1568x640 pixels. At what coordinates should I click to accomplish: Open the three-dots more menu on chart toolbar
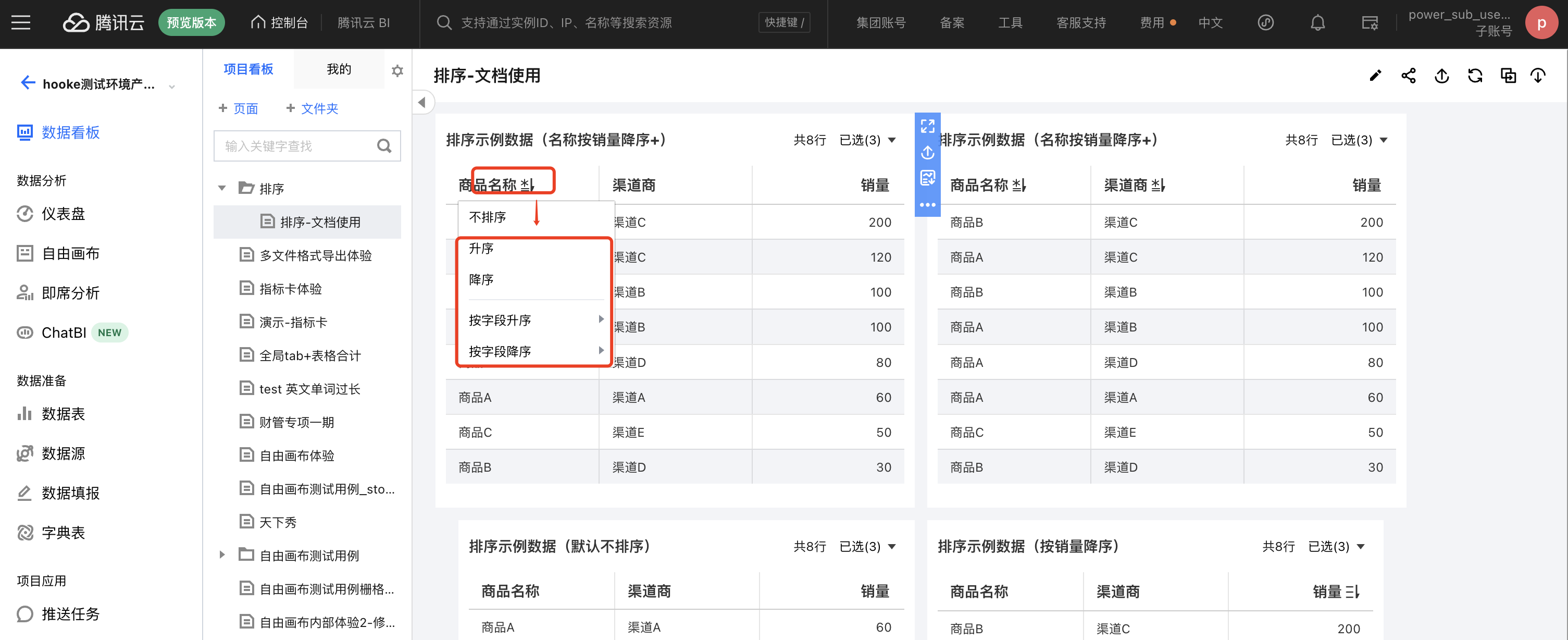[927, 205]
